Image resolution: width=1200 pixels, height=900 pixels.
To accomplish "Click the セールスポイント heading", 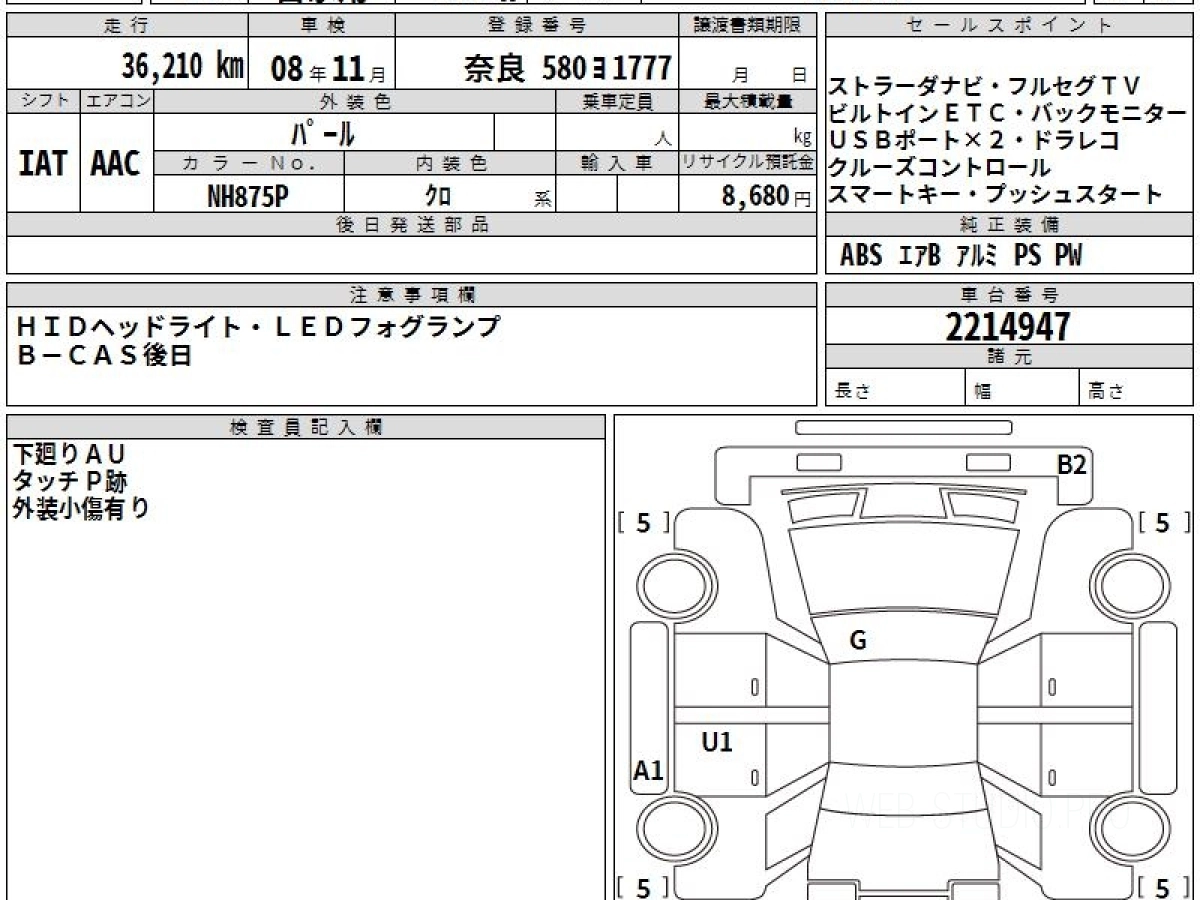I will click(1009, 26).
